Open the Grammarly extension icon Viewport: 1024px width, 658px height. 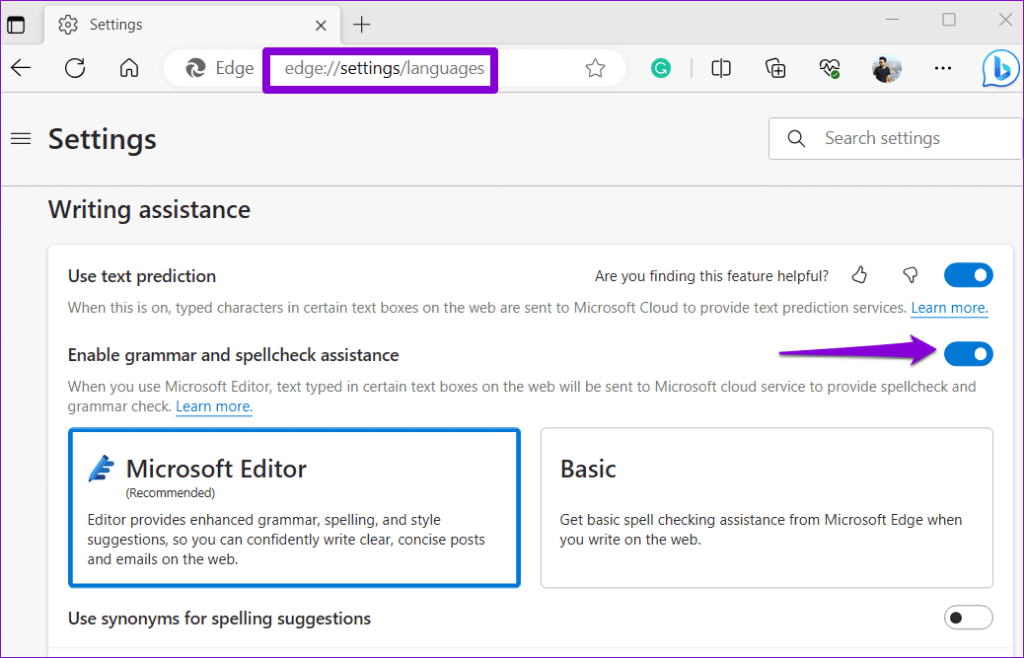pos(661,68)
